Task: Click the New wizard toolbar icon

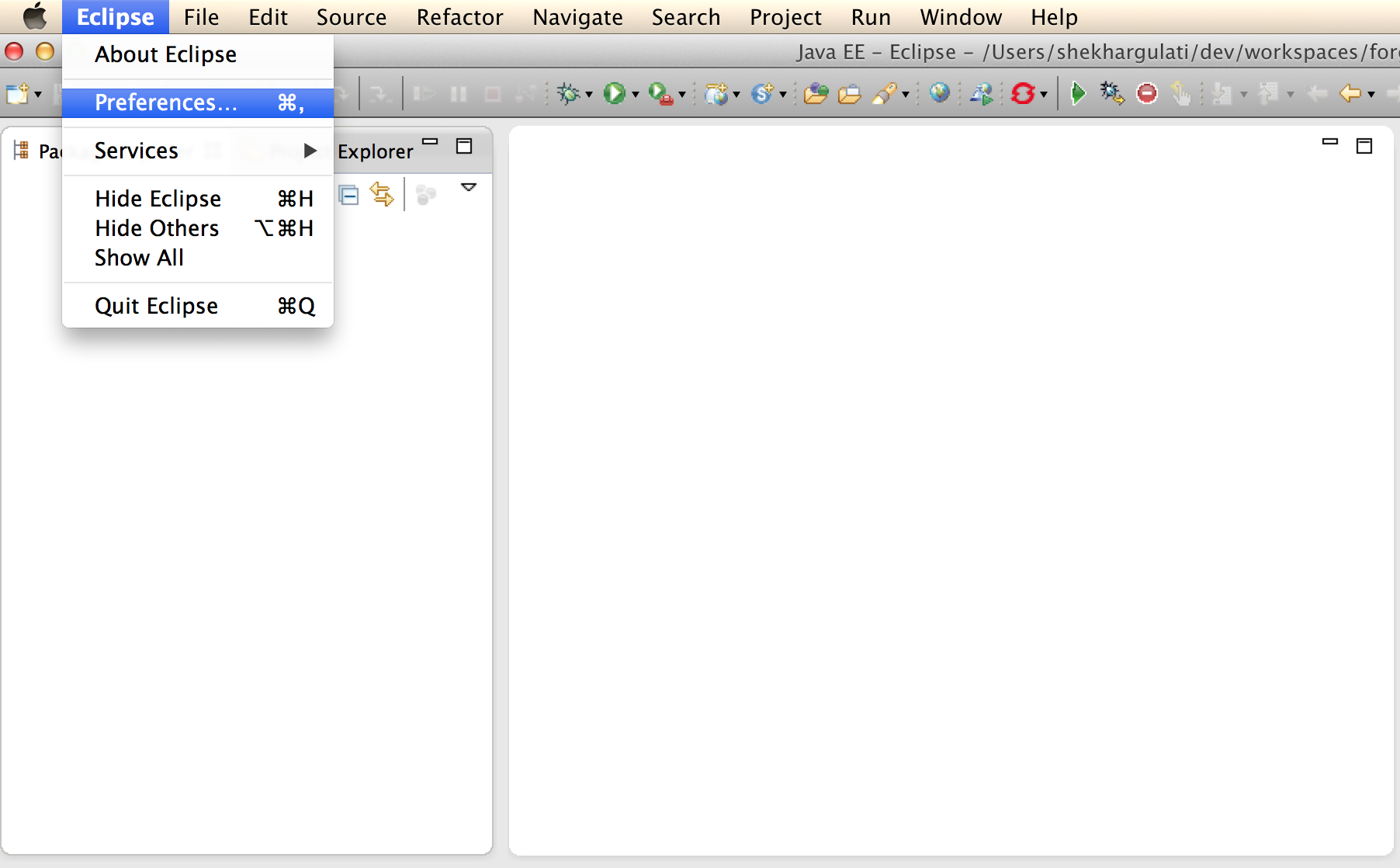Action: click(x=17, y=94)
